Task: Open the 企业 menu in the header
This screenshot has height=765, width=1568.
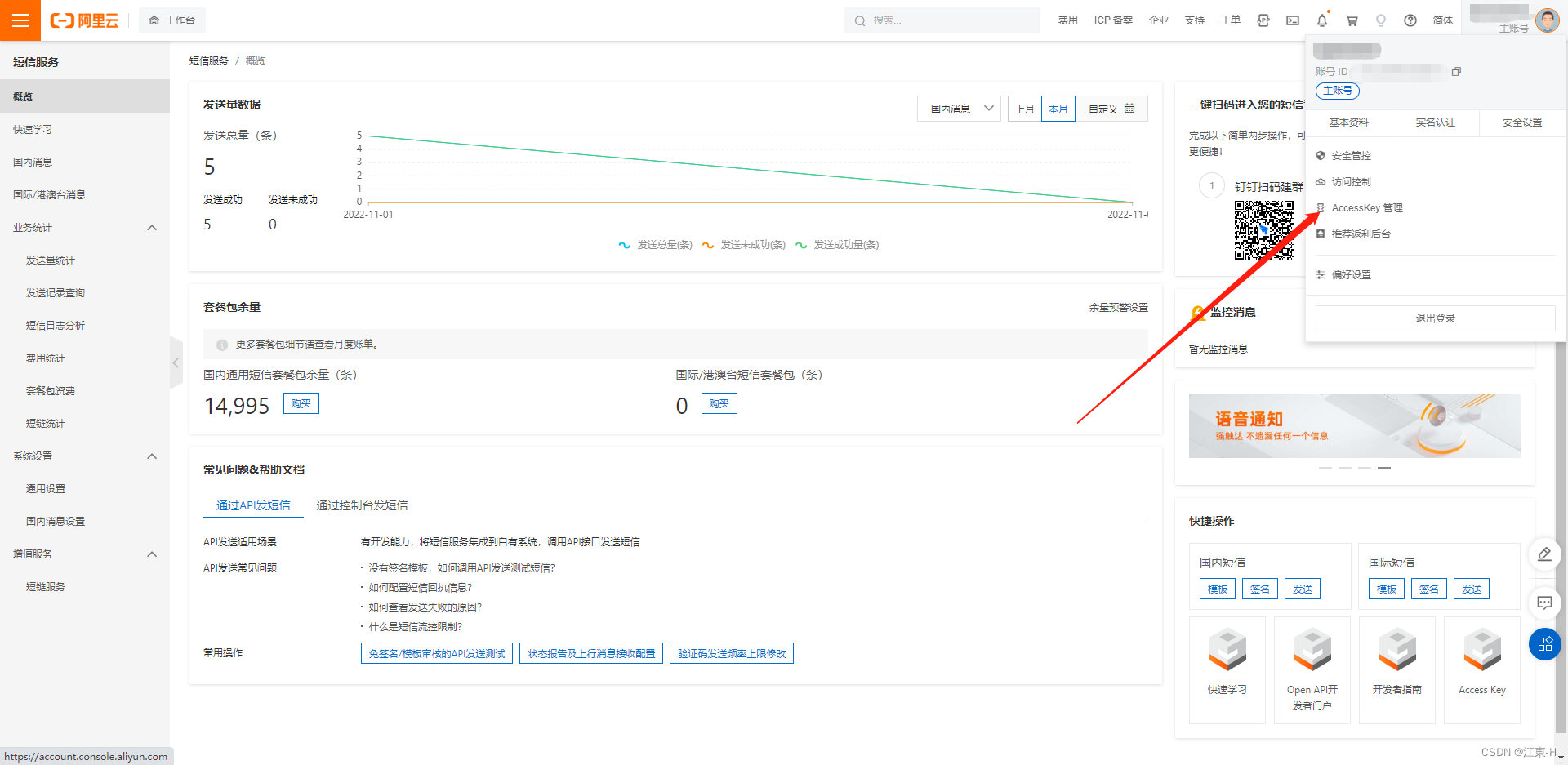Action: point(1159,20)
